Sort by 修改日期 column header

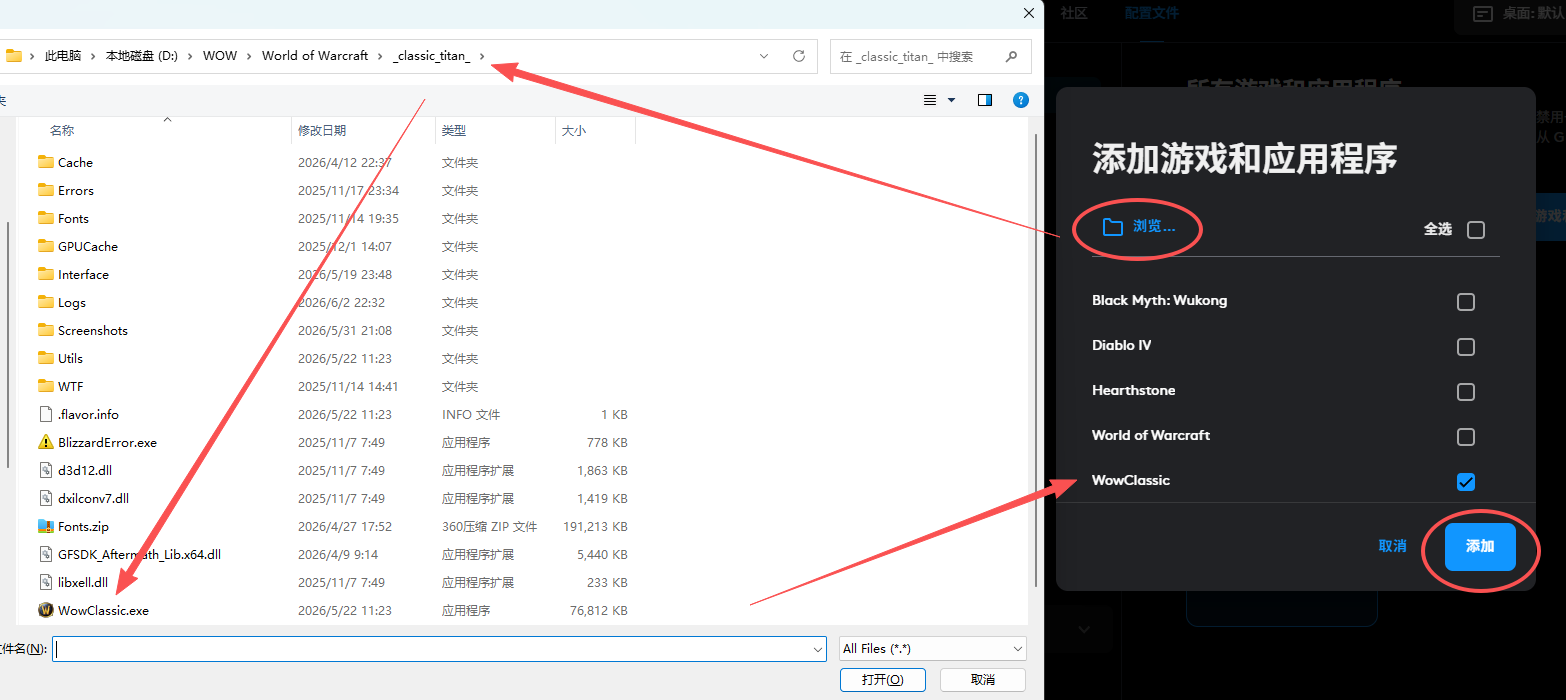tap(322, 130)
